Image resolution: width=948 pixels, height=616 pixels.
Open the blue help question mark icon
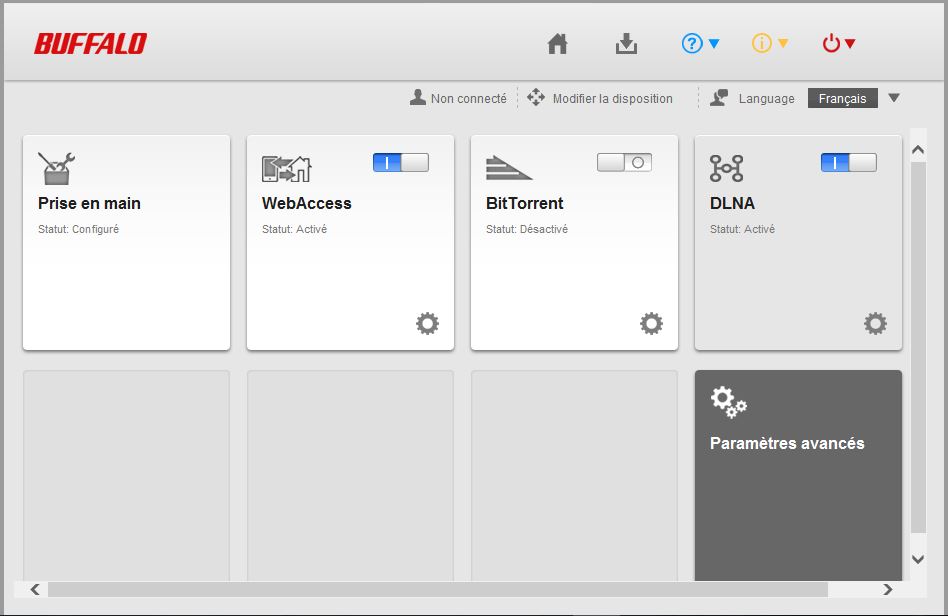click(692, 44)
